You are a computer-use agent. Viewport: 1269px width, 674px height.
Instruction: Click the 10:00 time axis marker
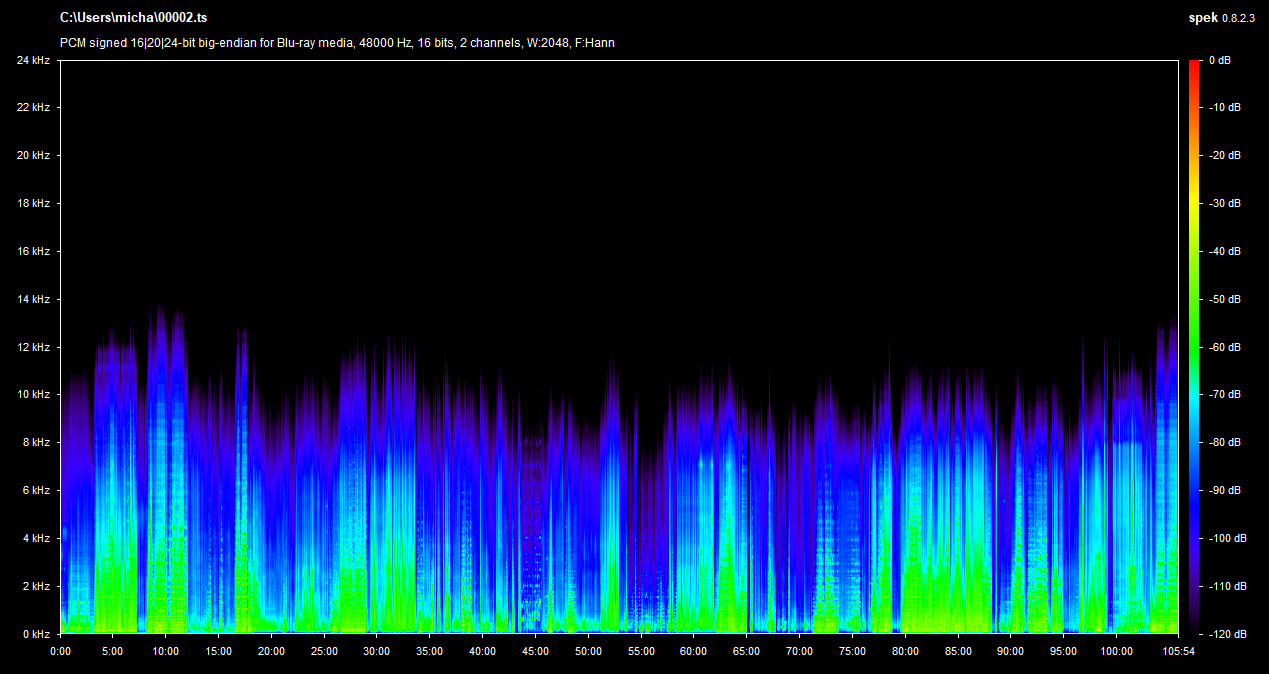click(x=165, y=651)
